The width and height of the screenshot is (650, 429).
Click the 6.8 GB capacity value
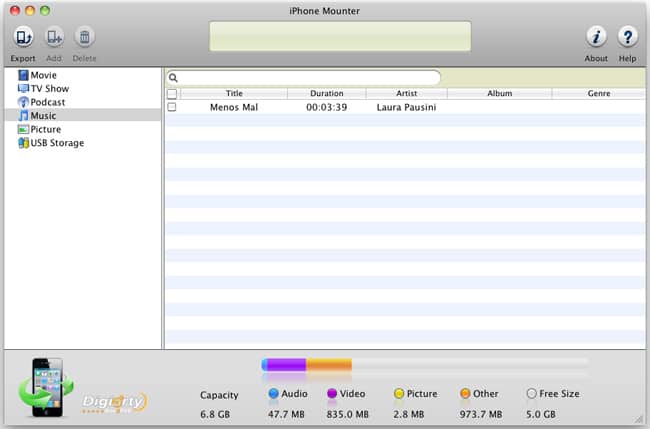(215, 414)
